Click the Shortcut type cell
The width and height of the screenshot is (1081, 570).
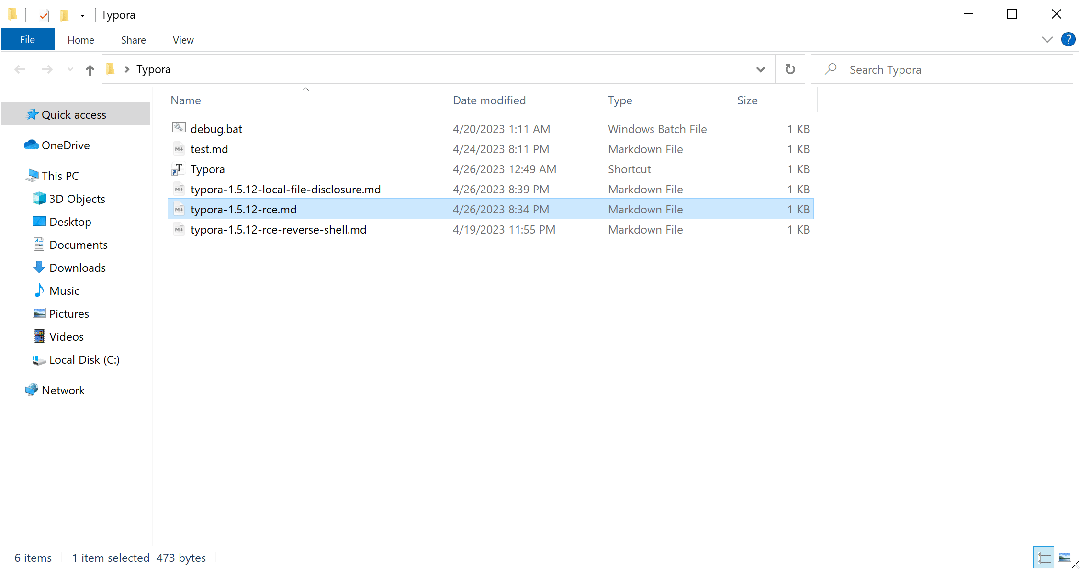[629, 169]
